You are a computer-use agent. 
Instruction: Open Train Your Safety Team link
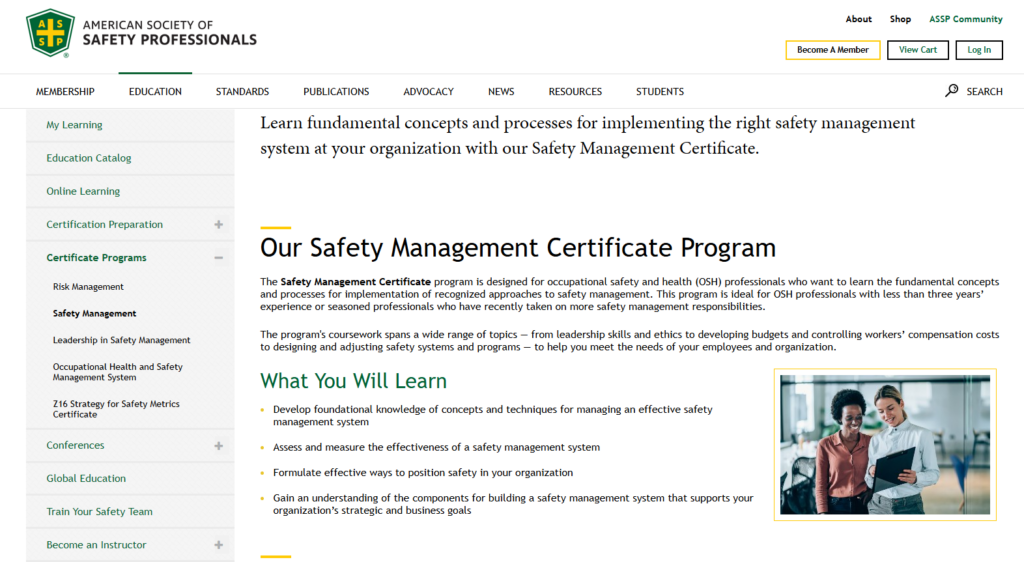click(x=99, y=512)
